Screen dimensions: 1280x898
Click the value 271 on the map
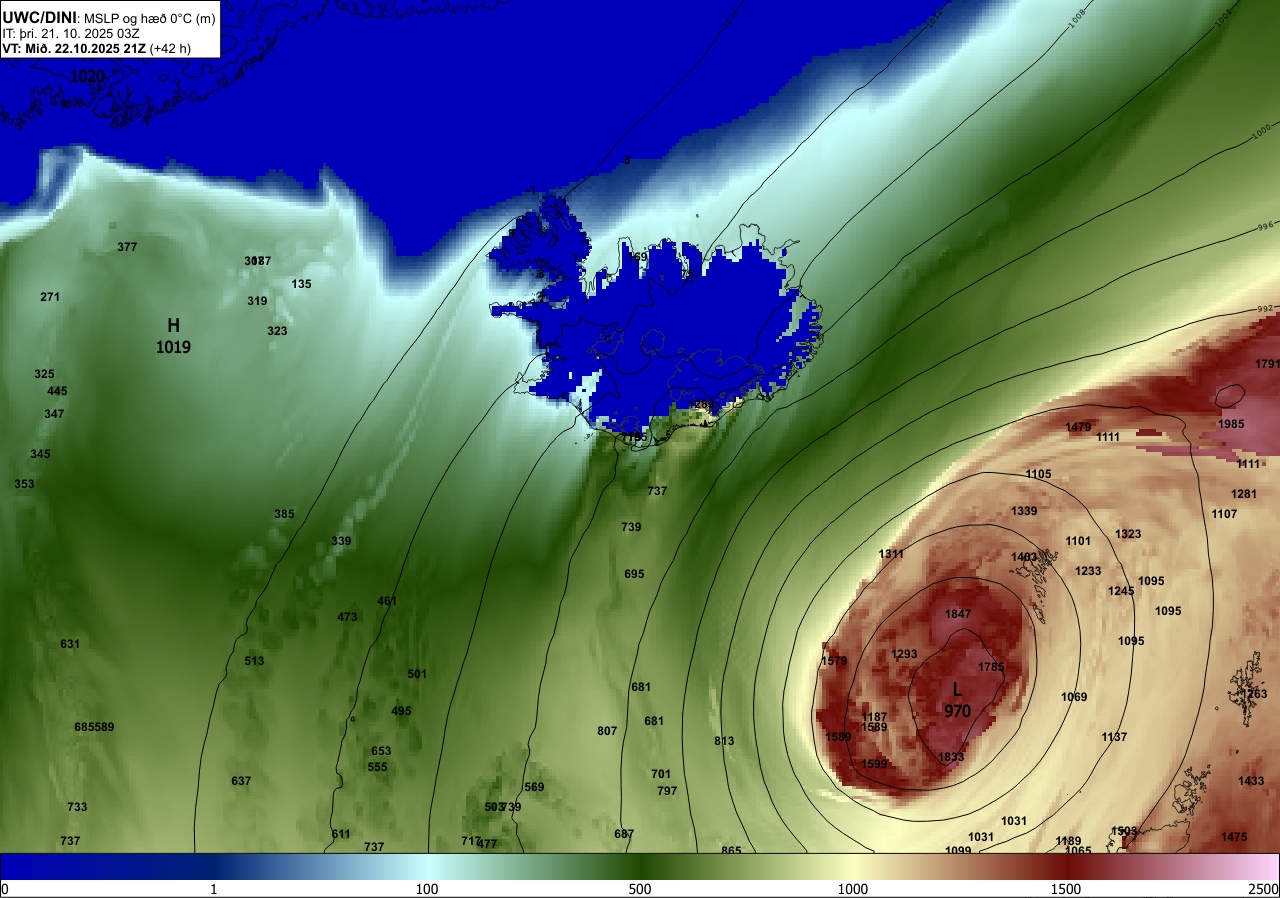click(x=50, y=297)
